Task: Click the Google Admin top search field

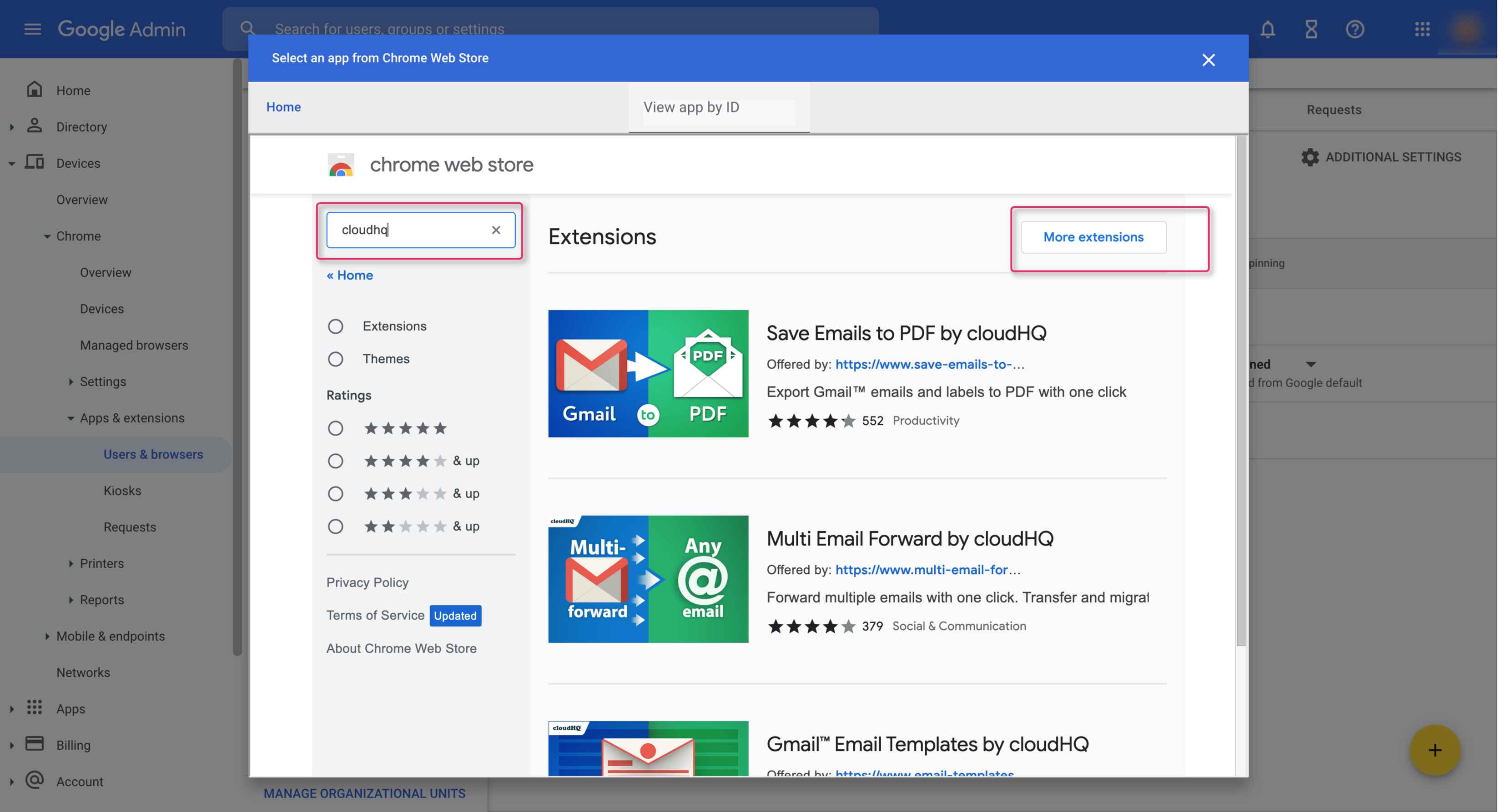Action: [549, 28]
